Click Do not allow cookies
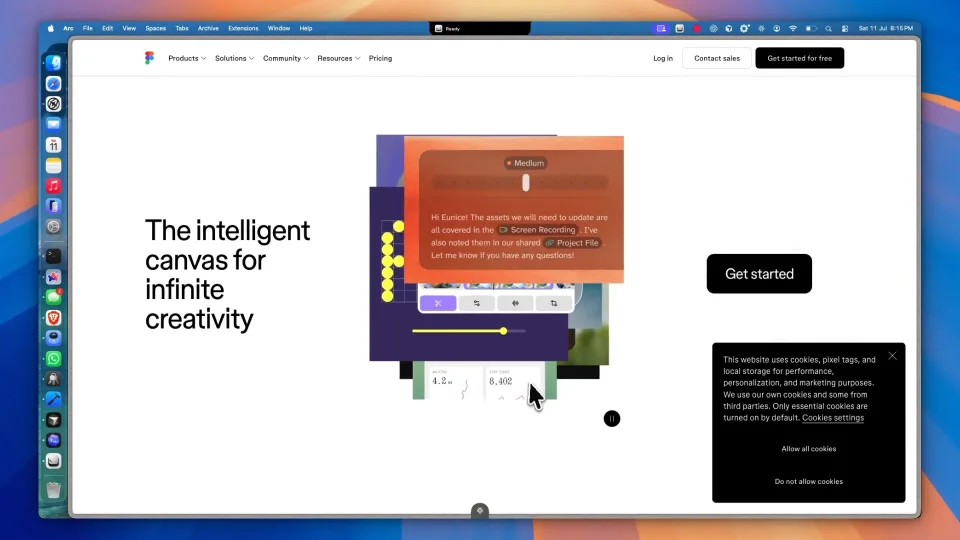 pyautogui.click(x=808, y=481)
